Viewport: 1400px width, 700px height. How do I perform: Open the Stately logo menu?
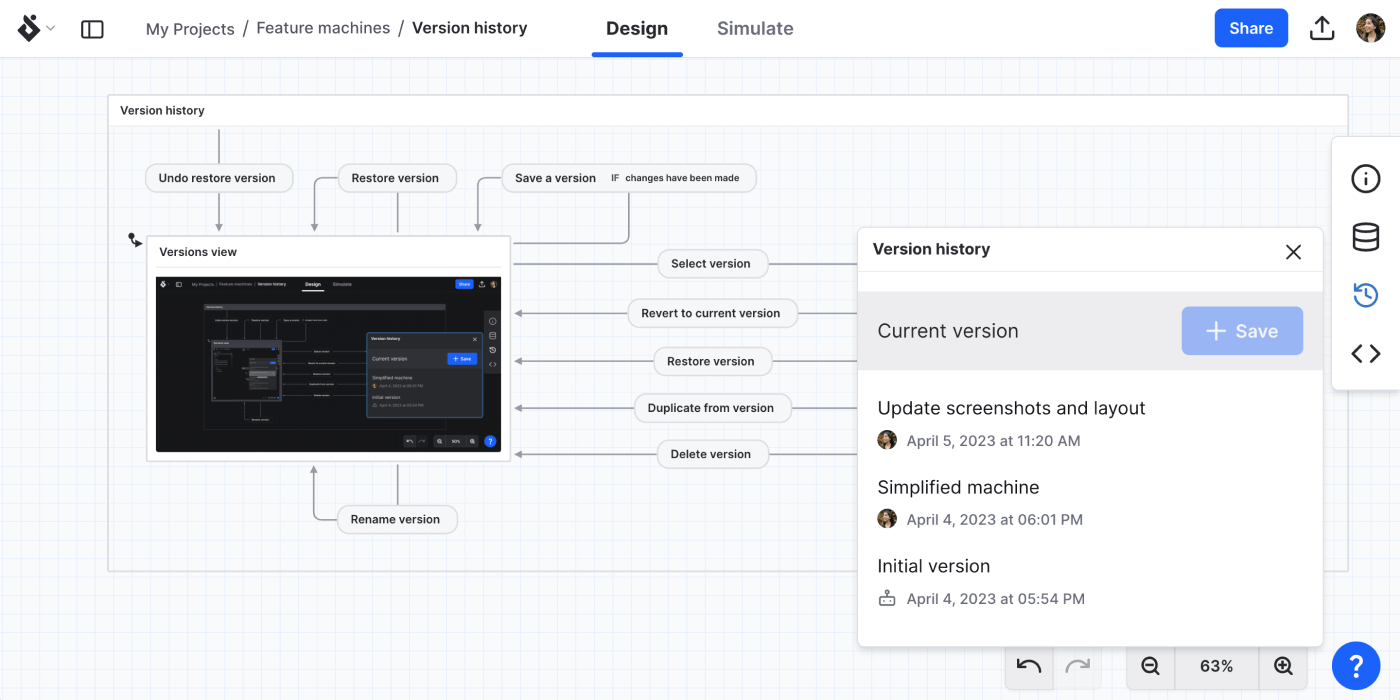click(36, 29)
